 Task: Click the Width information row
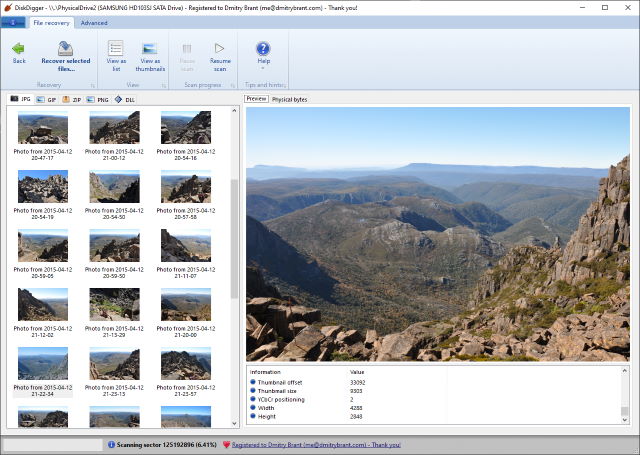[x=347, y=408]
